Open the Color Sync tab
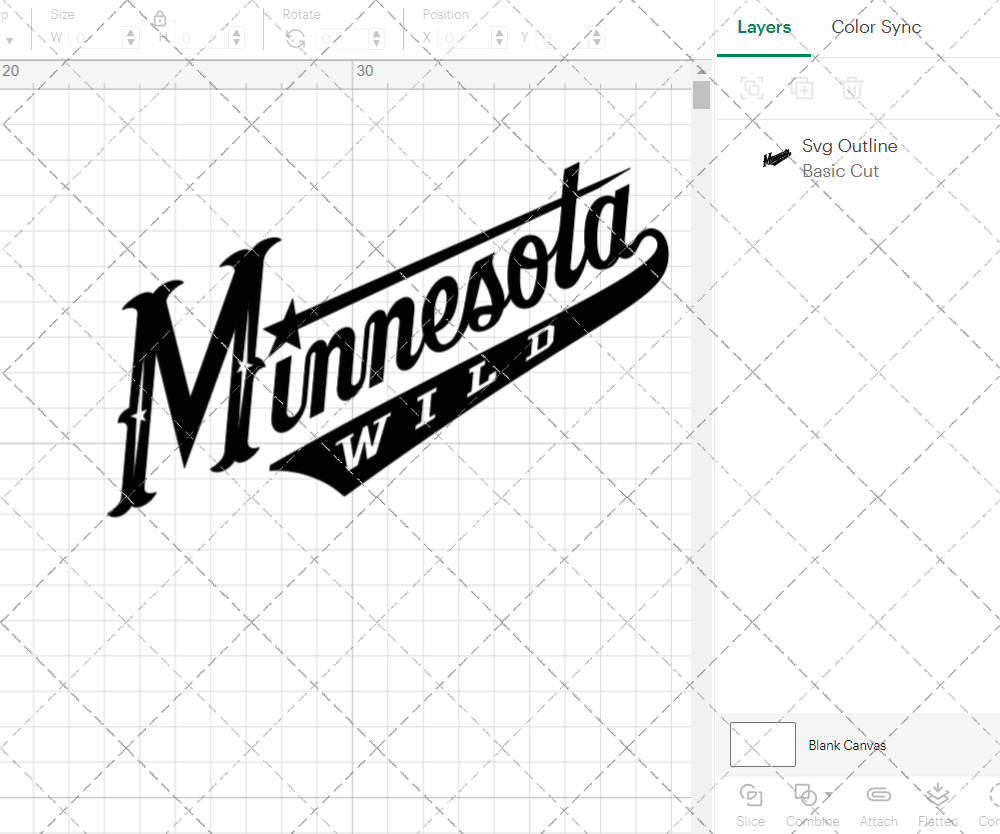1000x834 pixels. tap(876, 27)
